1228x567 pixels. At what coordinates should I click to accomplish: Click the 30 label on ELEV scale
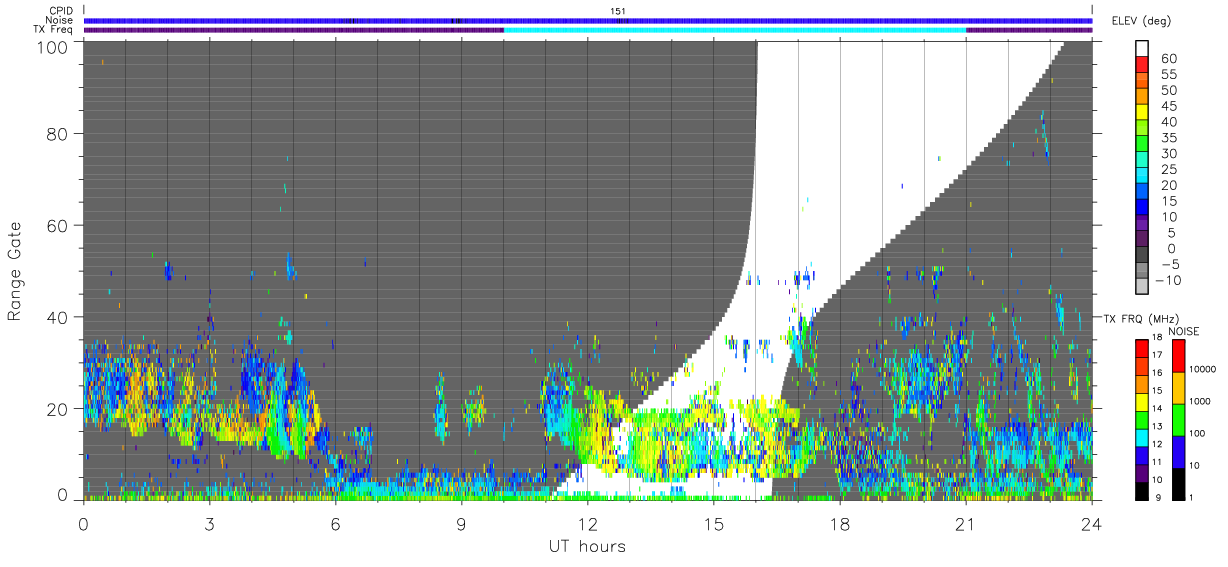click(x=1168, y=154)
